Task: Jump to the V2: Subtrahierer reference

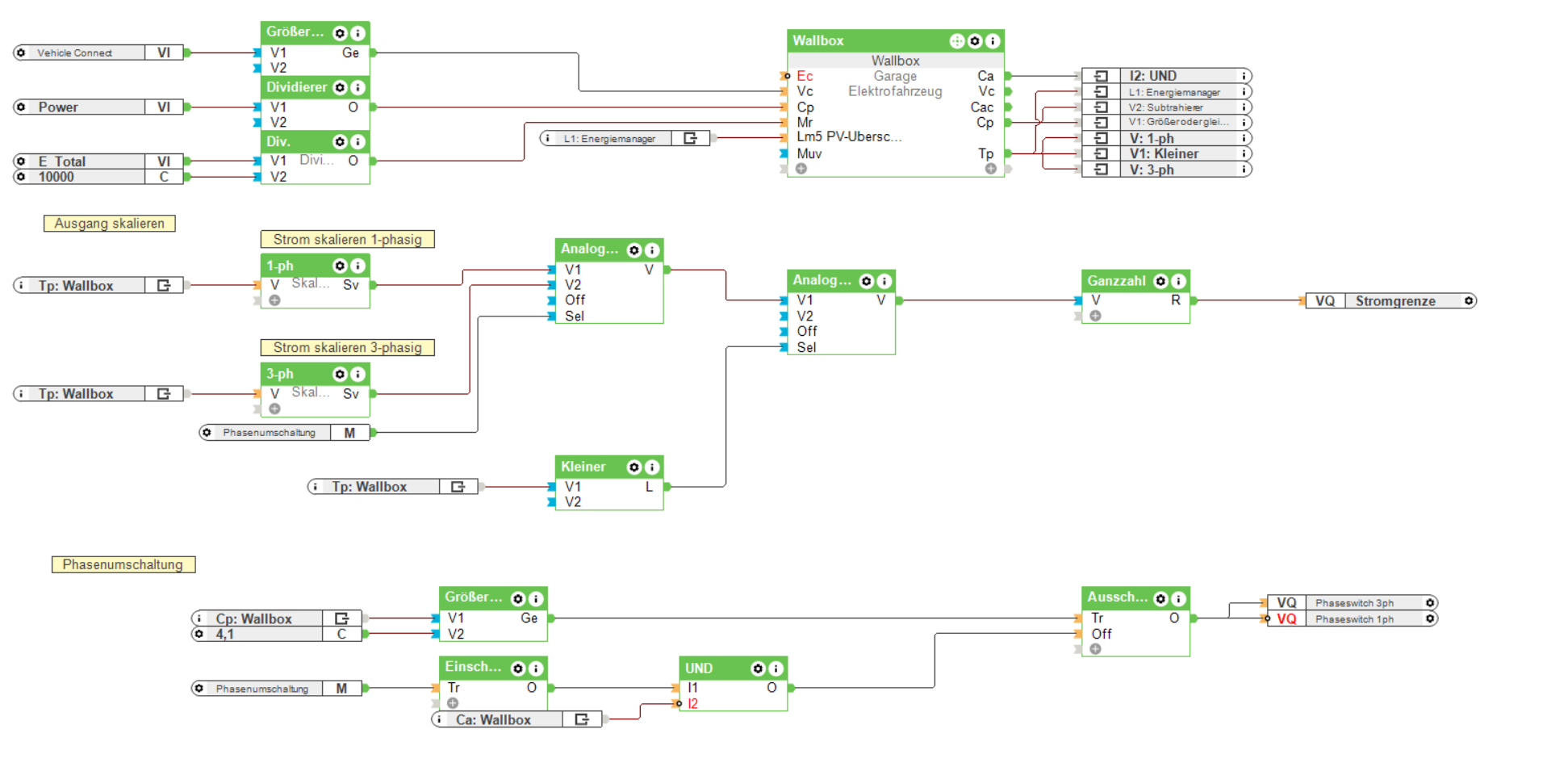Action: (1167, 107)
